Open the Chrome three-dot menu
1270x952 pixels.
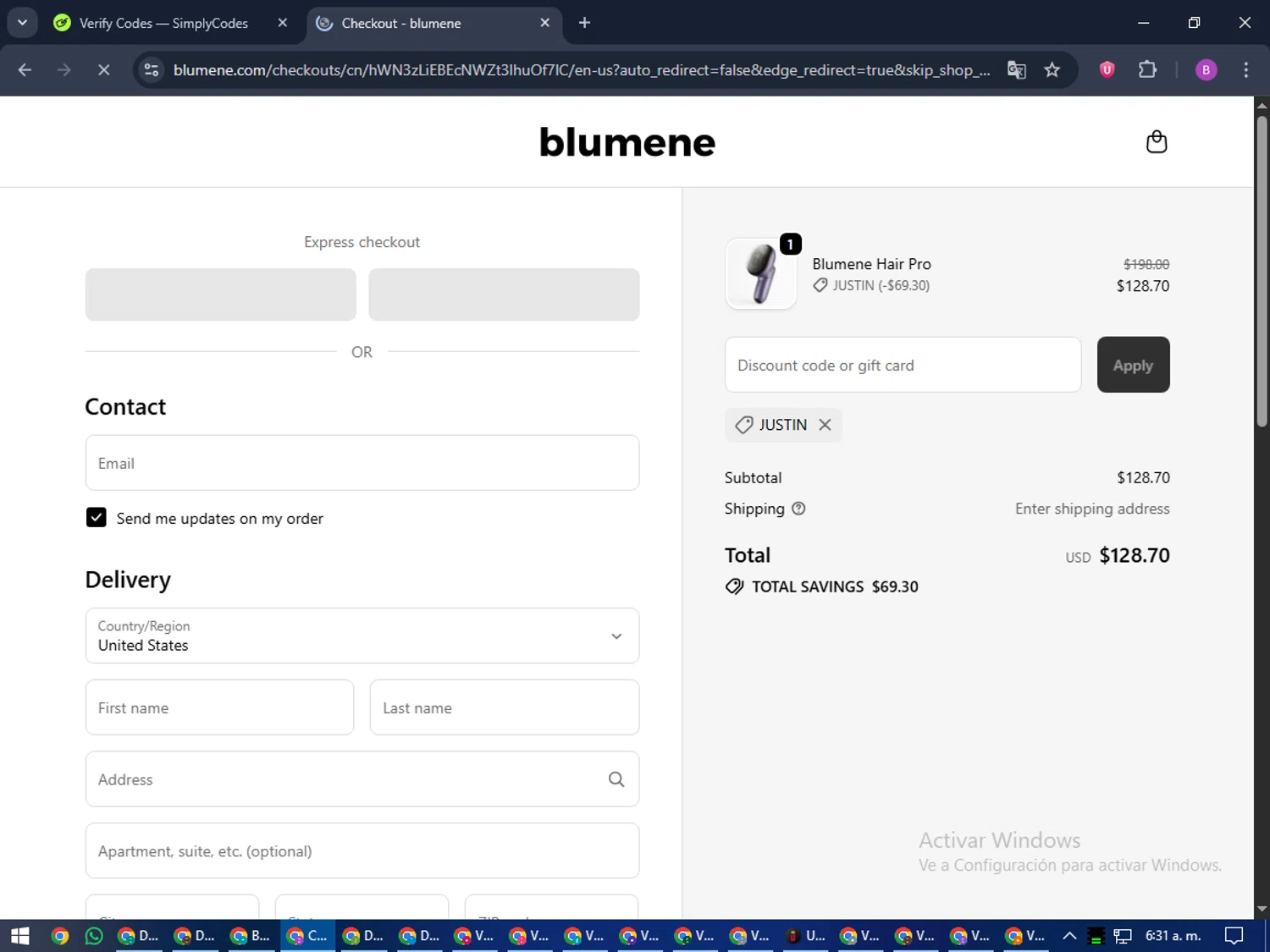[x=1245, y=70]
